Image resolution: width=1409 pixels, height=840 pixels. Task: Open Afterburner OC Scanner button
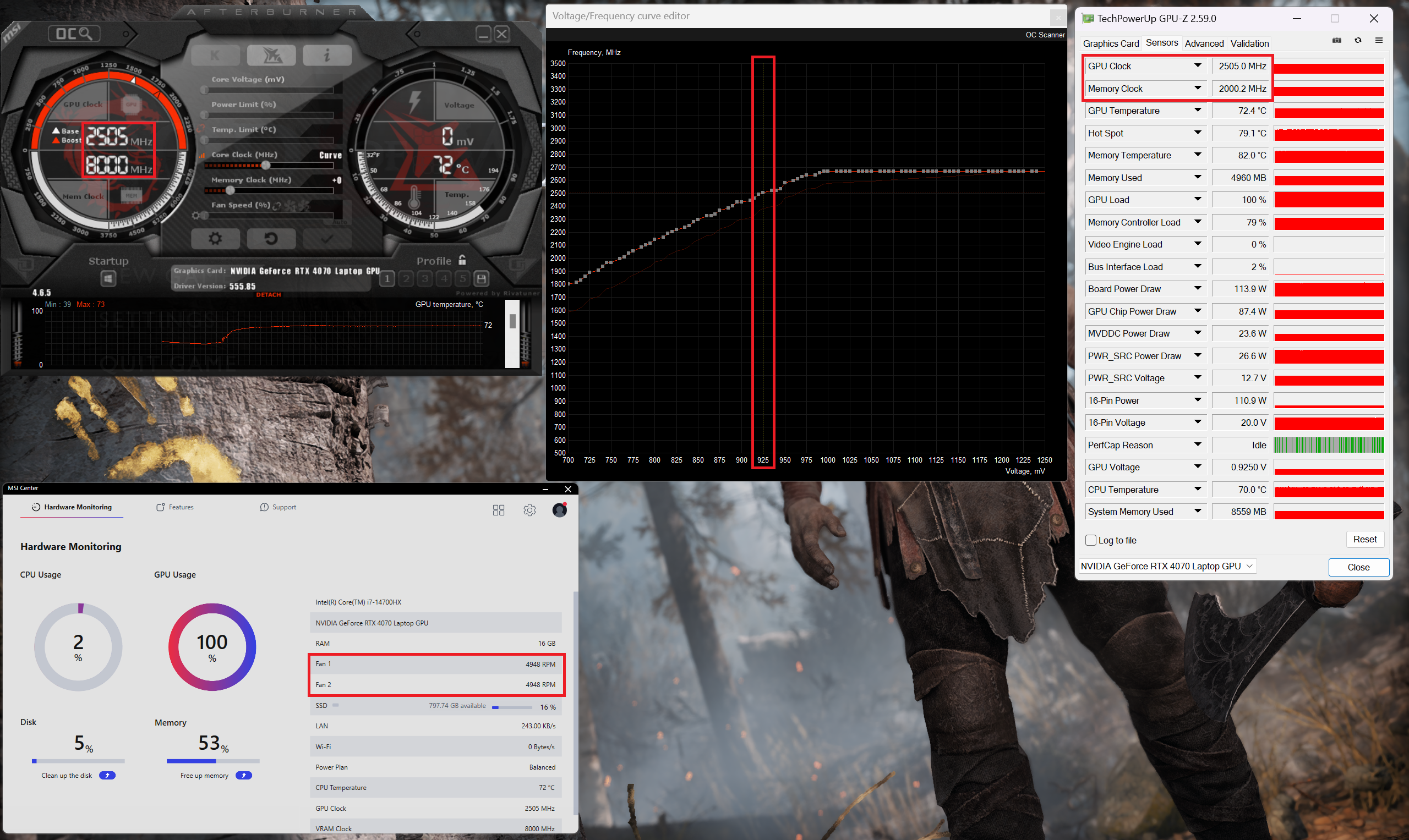point(74,34)
